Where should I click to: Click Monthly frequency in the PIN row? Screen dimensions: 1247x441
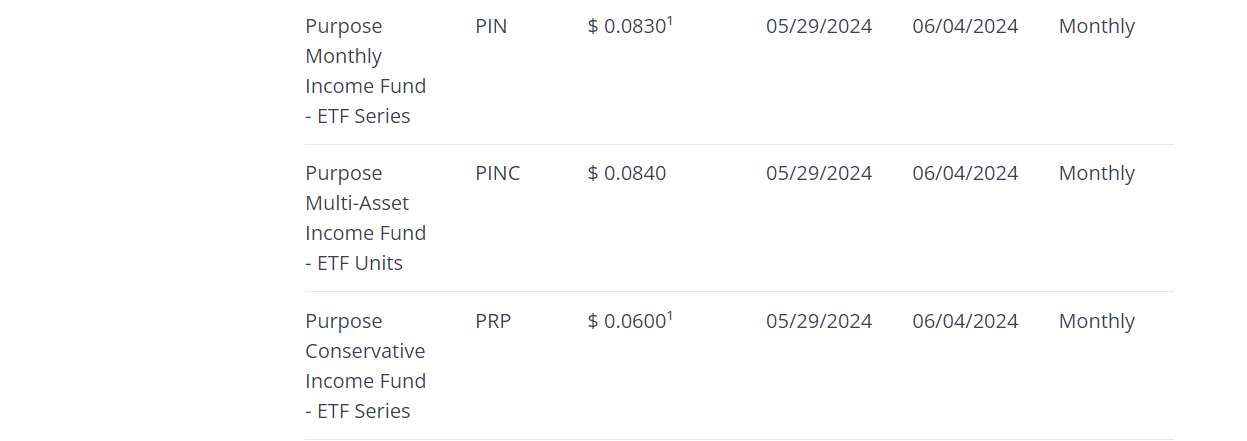pyautogui.click(x=1096, y=26)
